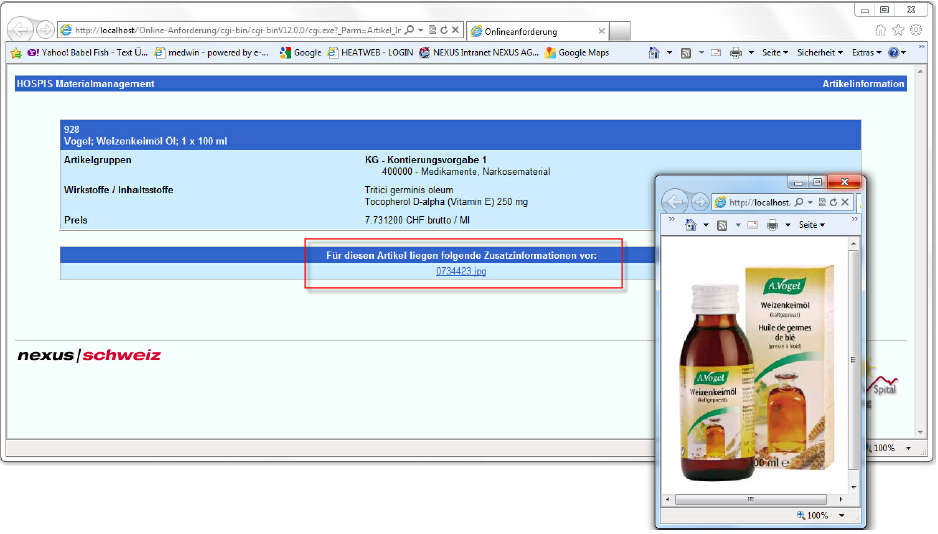Expand the zoom level dropdown in popup
The image size is (938, 534).
[841, 515]
